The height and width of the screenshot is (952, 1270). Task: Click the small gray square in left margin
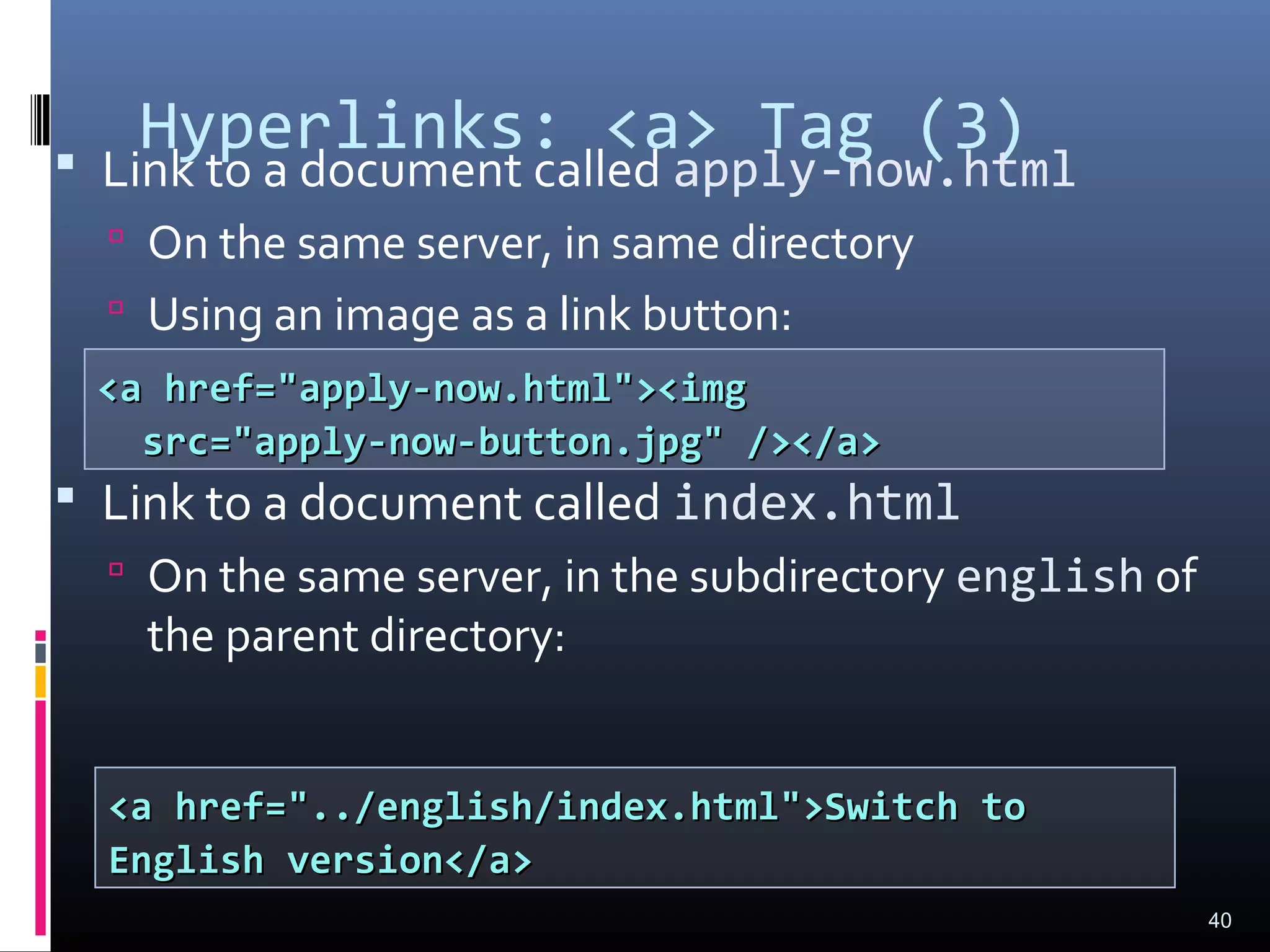pos(40,653)
